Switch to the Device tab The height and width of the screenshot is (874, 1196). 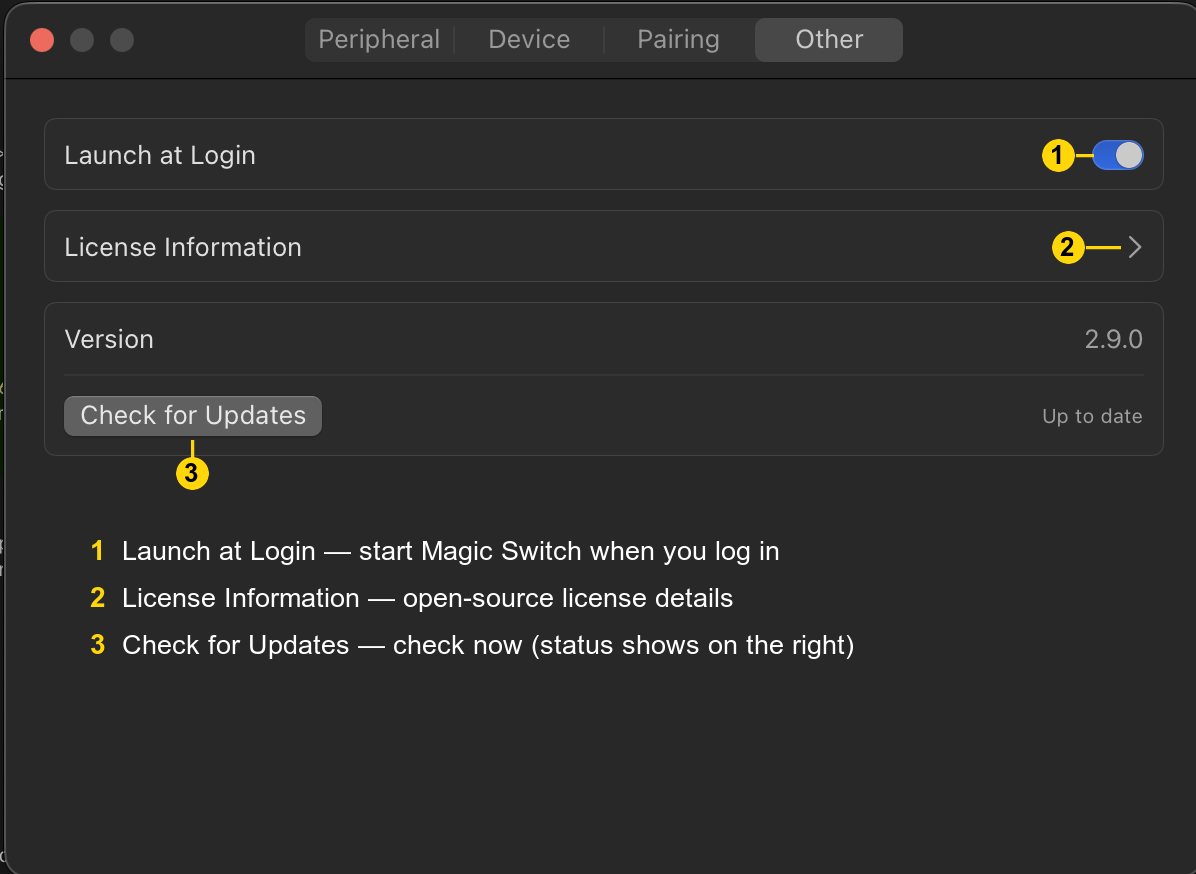(x=529, y=40)
